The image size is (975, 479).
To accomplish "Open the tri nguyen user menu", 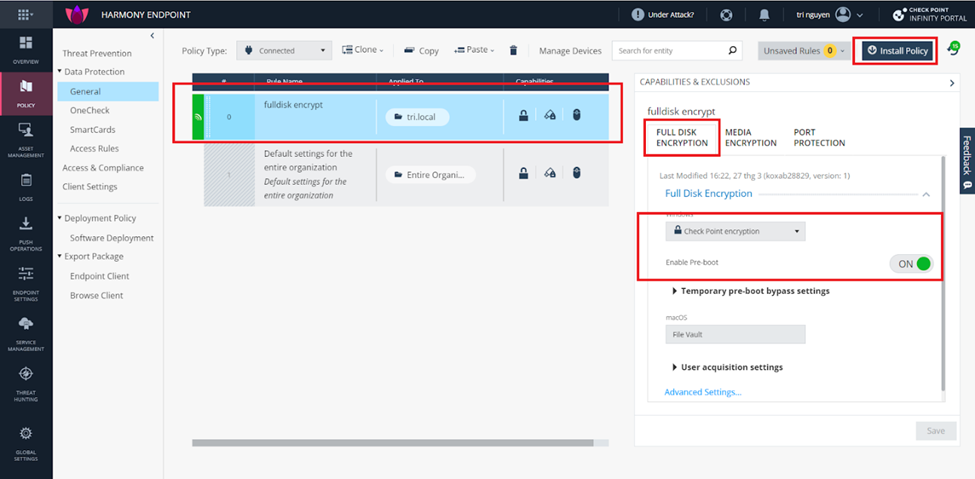I will [x=830, y=14].
